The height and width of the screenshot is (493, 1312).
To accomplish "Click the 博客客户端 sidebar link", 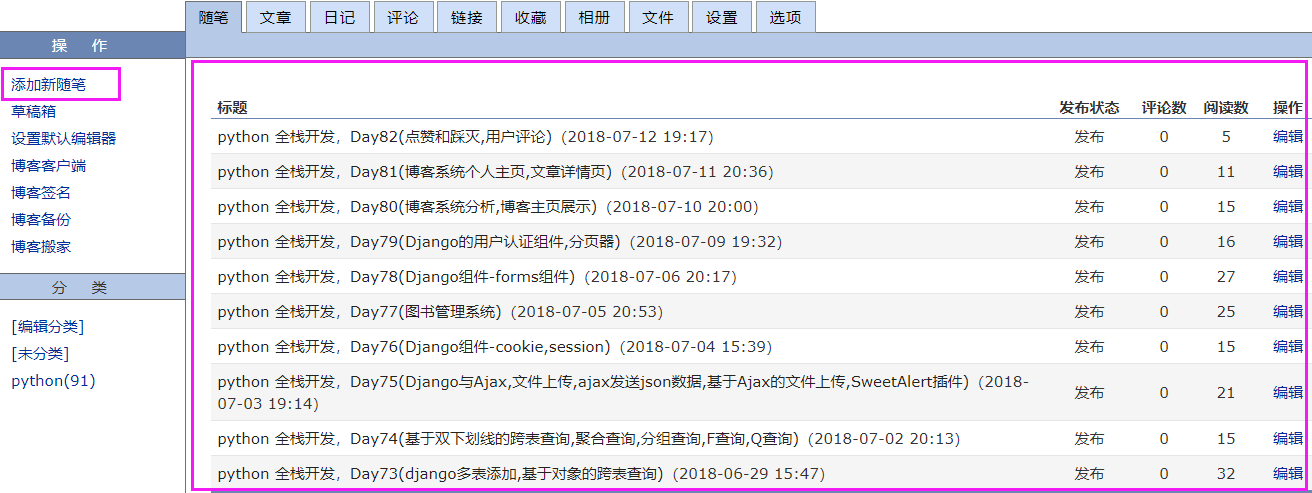I will pyautogui.click(x=49, y=166).
